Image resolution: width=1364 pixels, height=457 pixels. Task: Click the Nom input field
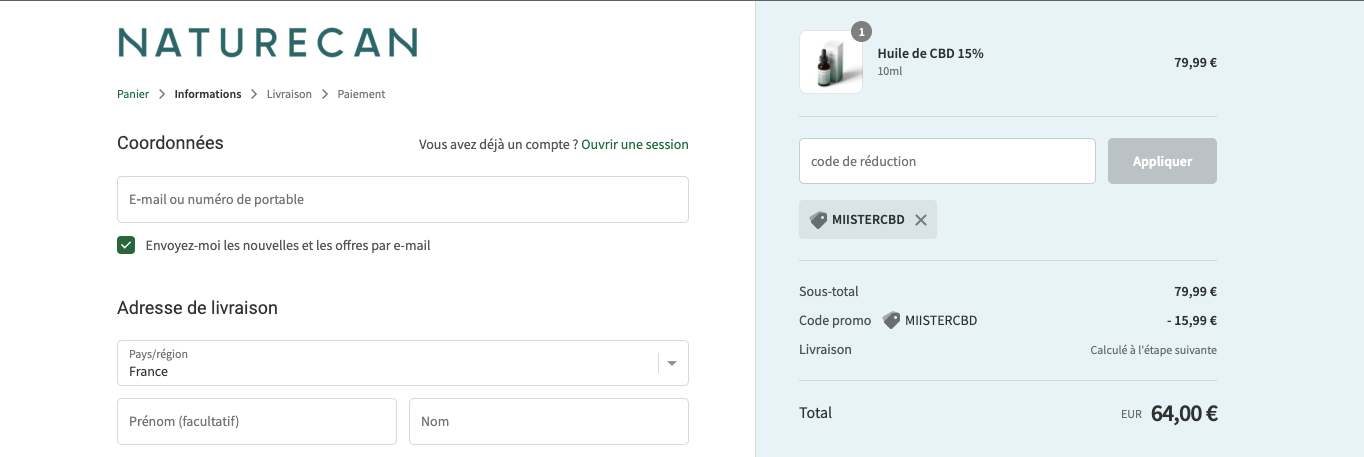point(549,421)
